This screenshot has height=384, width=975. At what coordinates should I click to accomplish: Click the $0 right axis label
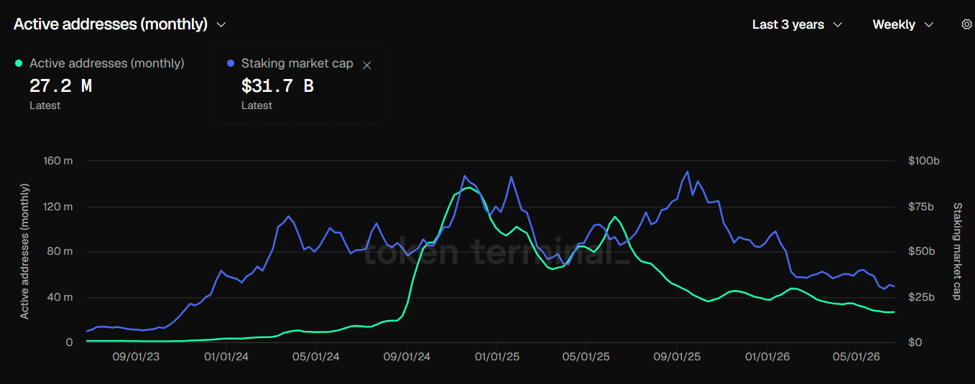(x=914, y=342)
